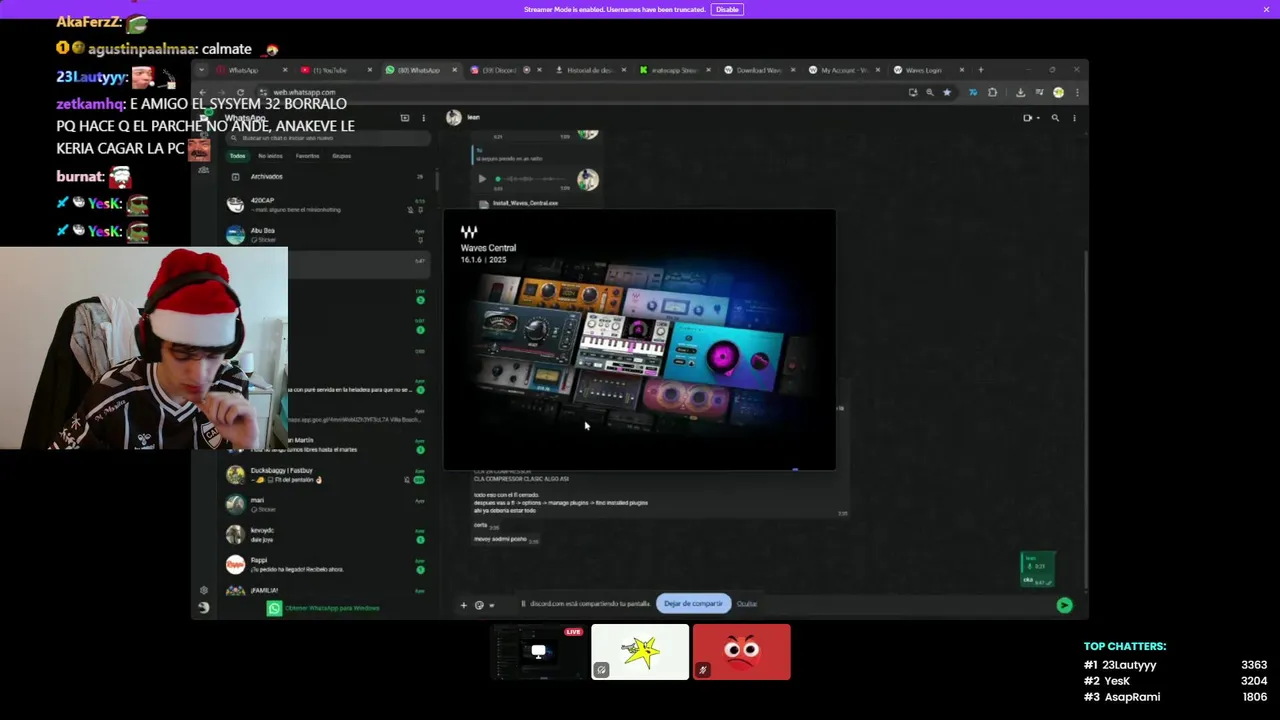
Task: Open the Abu Bea chat
Action: pos(328,235)
